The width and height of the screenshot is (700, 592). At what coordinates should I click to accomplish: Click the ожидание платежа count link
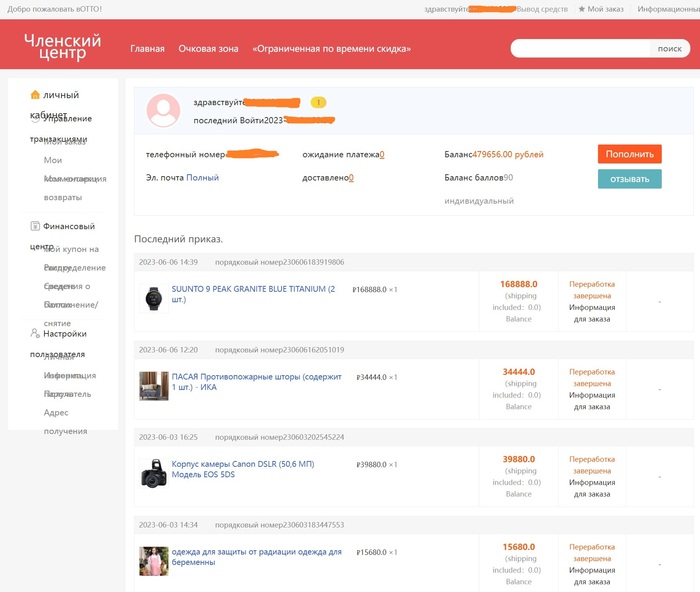pos(382,154)
